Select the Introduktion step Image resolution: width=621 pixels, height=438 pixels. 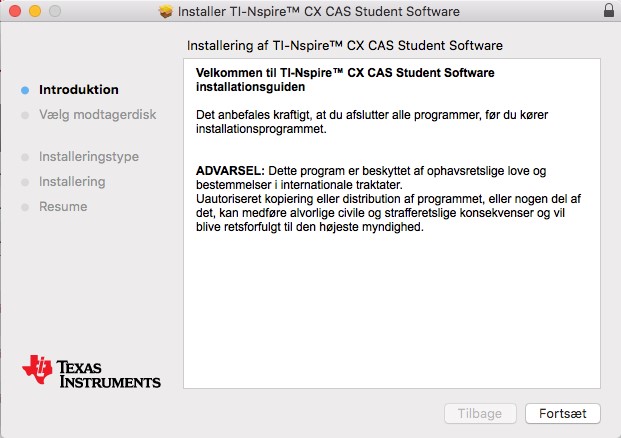pyautogui.click(x=78, y=90)
